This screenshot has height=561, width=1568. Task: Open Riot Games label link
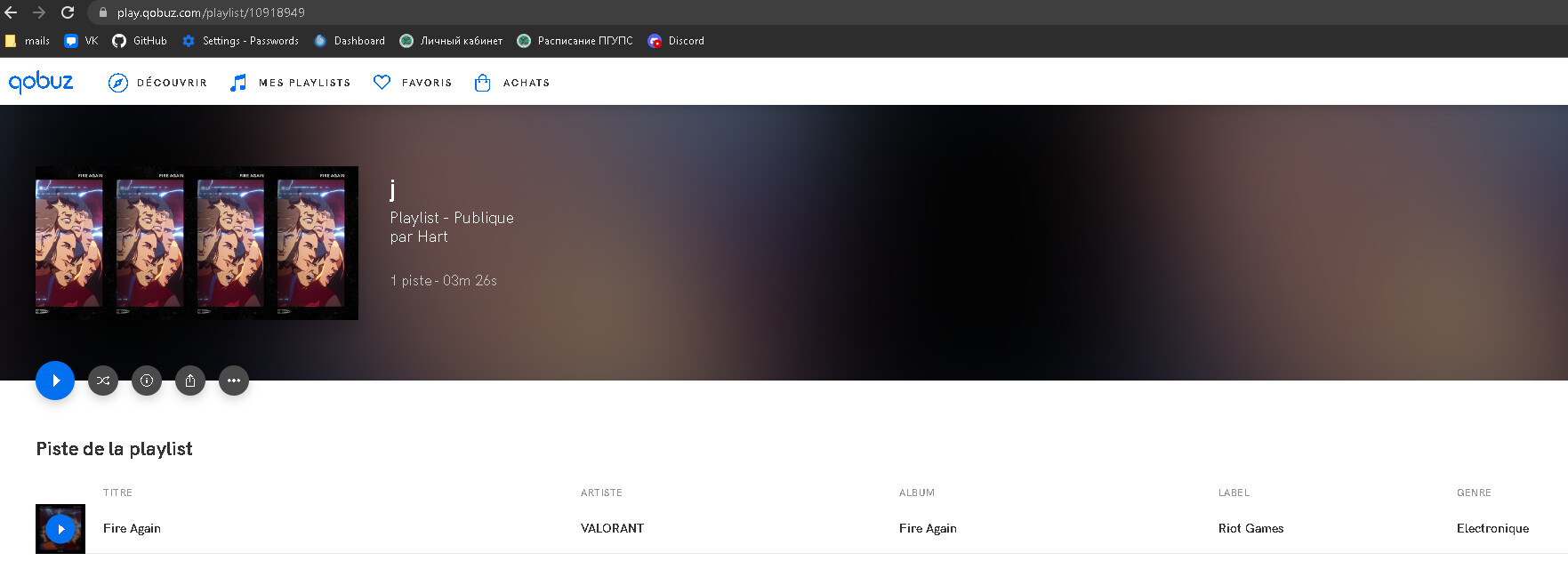tap(1250, 528)
